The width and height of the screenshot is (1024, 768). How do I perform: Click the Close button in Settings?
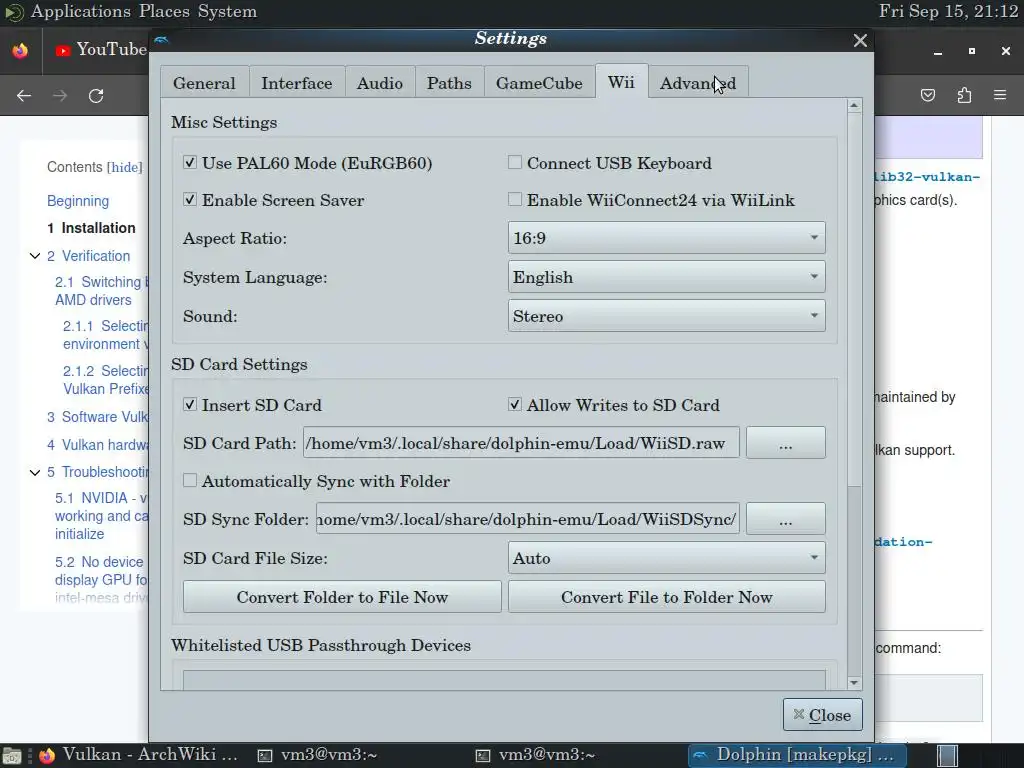822,714
